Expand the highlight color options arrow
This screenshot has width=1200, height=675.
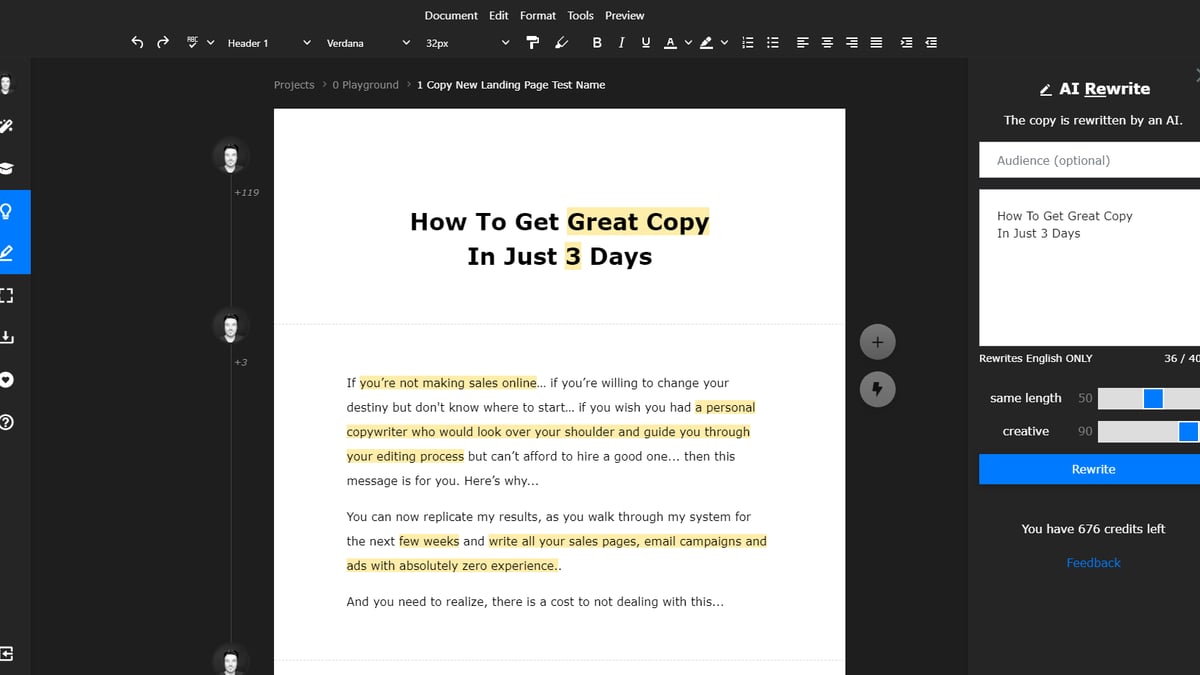click(724, 43)
